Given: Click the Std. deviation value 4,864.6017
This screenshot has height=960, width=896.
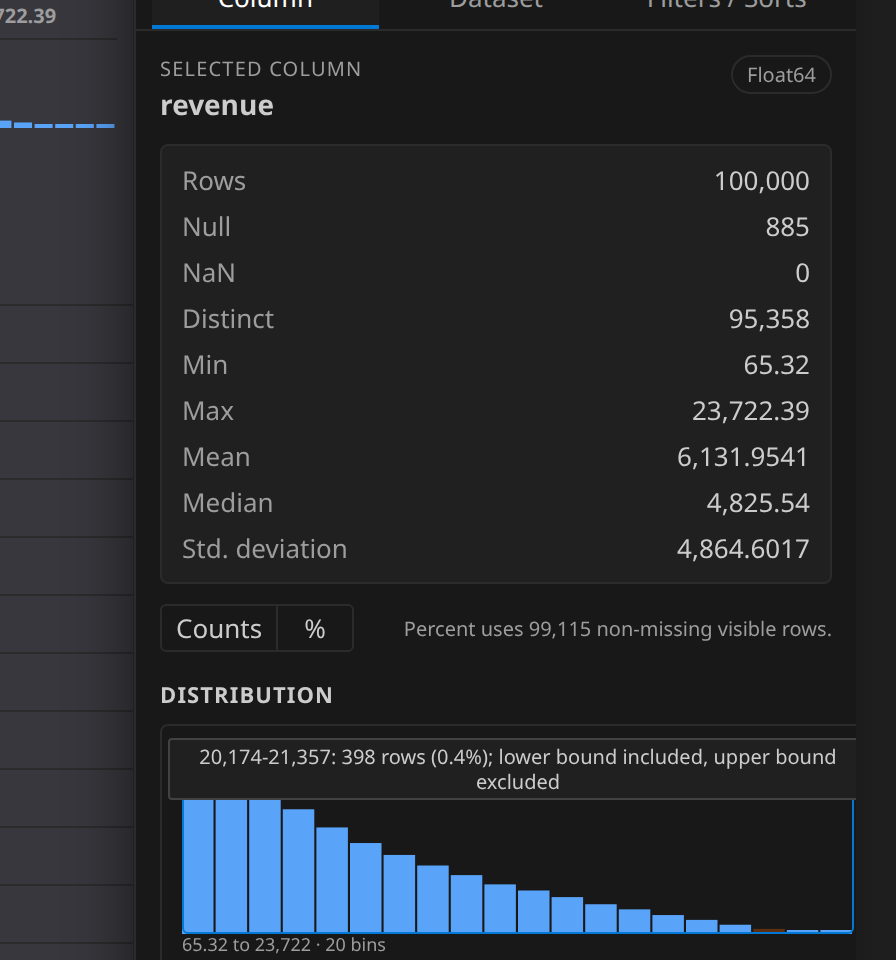Looking at the screenshot, I should 743,549.
